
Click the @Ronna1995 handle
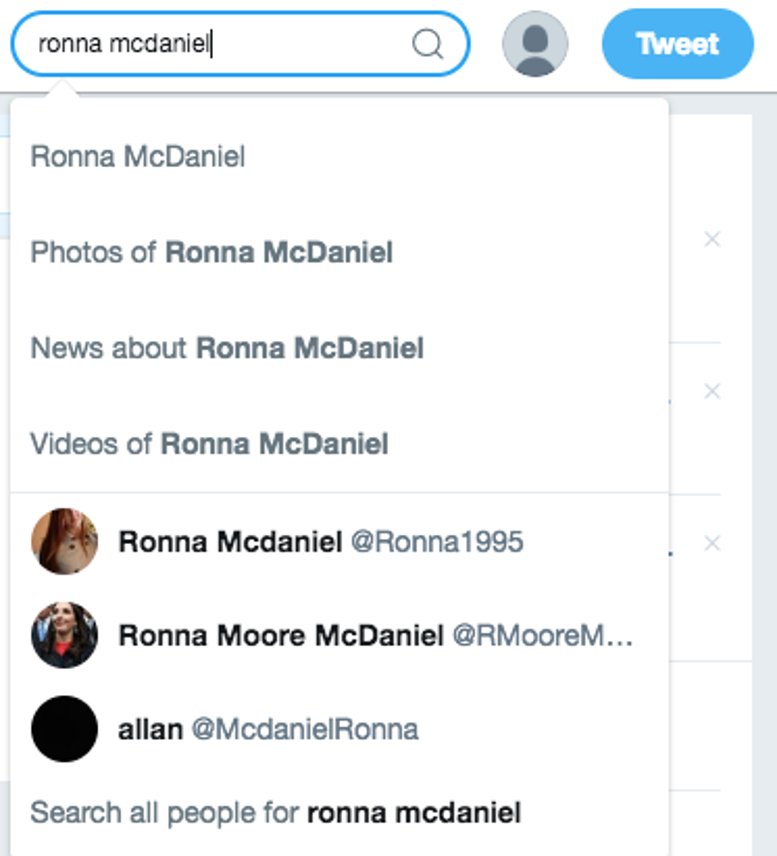tap(436, 541)
